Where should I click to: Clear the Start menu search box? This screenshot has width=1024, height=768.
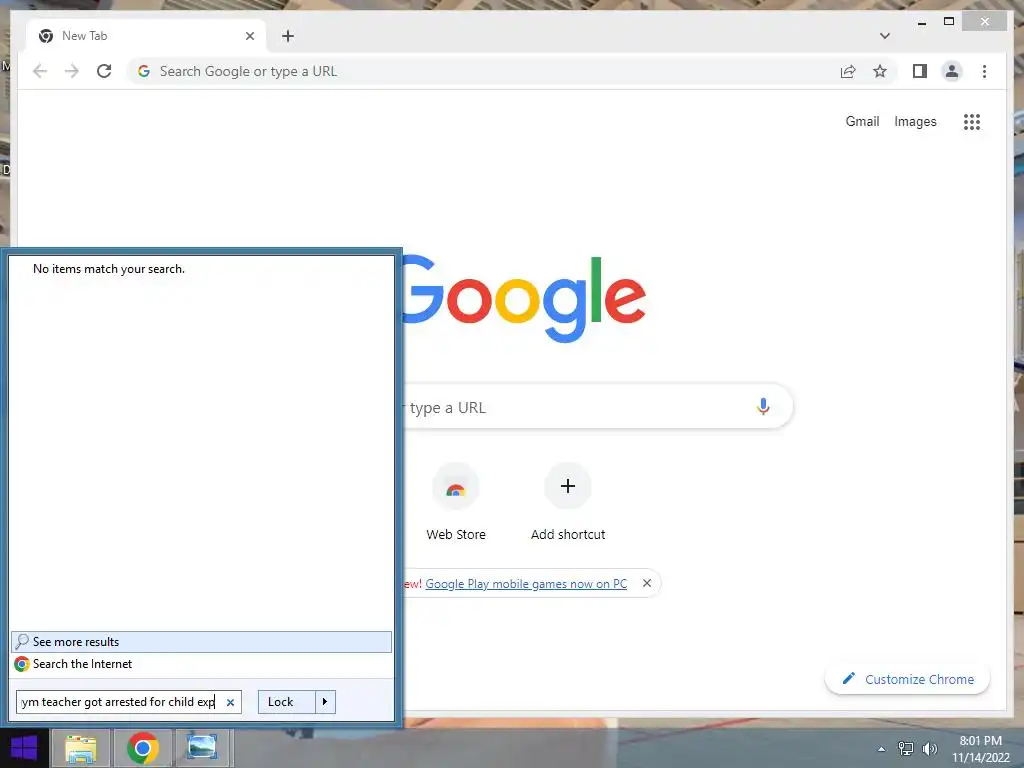(x=231, y=703)
